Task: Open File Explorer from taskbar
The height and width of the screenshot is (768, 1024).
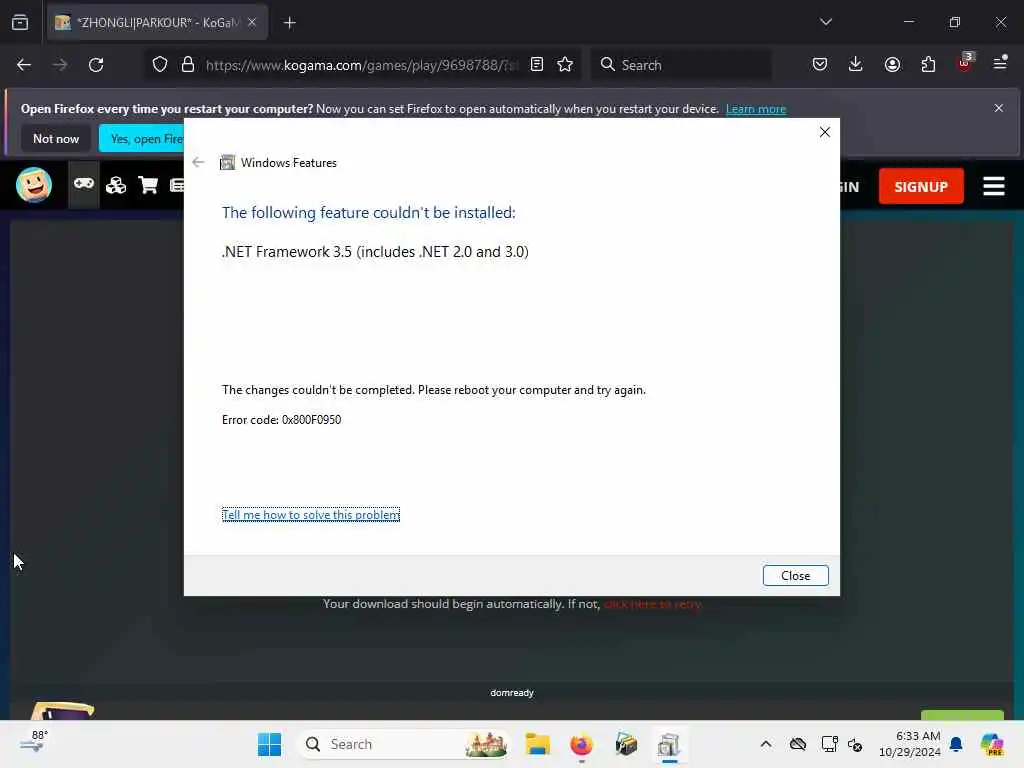Action: (537, 744)
